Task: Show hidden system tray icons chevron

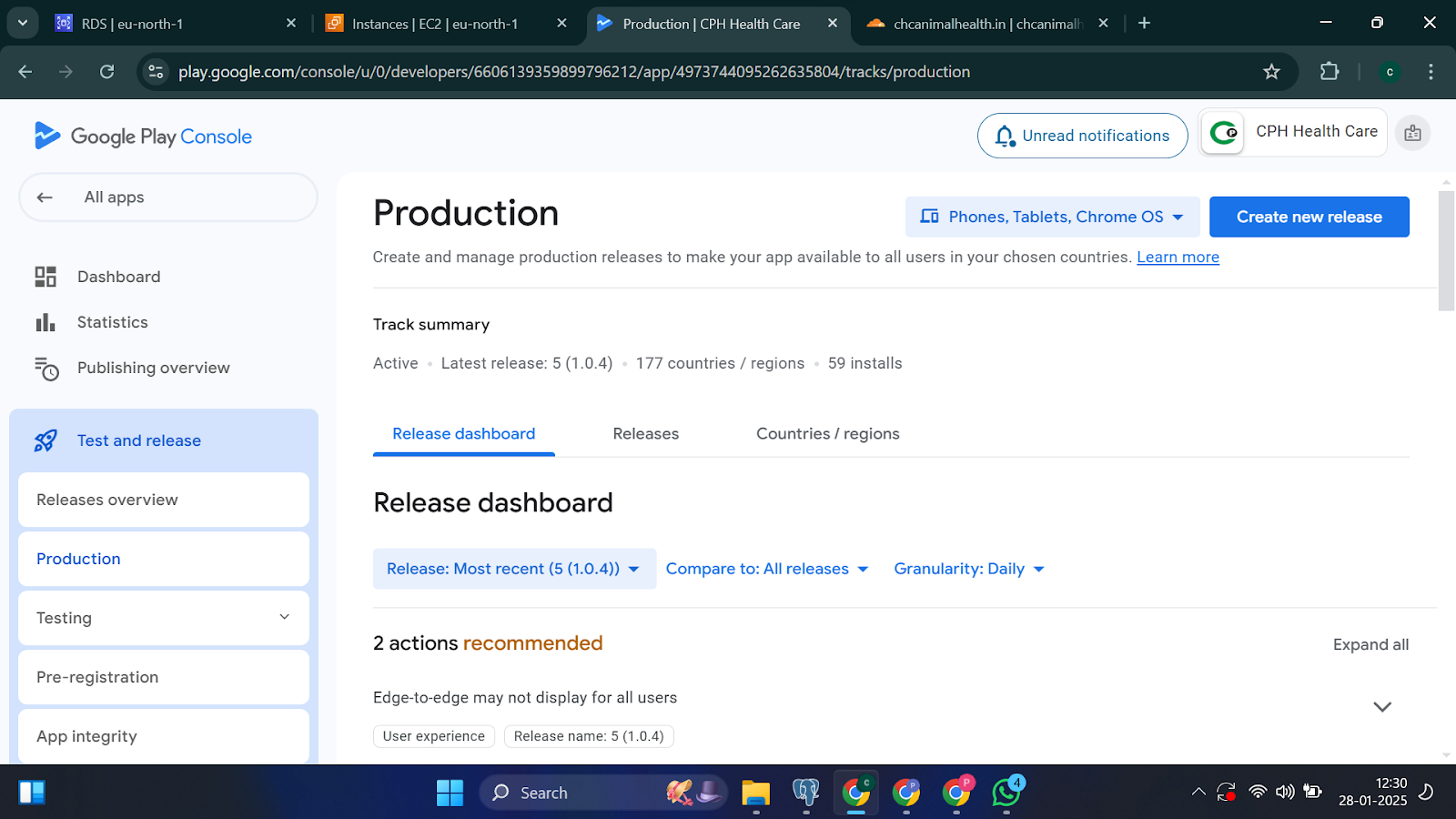Action: 1198,792
